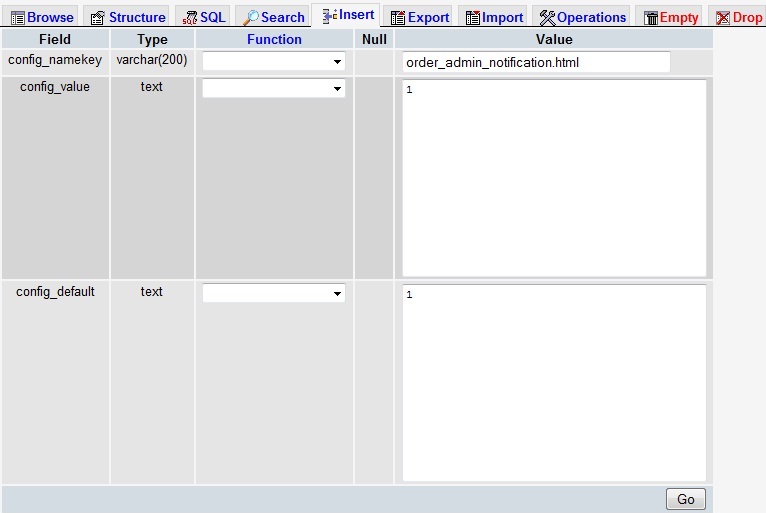Viewport: 766px width, 513px height.
Task: Click the Operations tools icon
Action: point(547,18)
